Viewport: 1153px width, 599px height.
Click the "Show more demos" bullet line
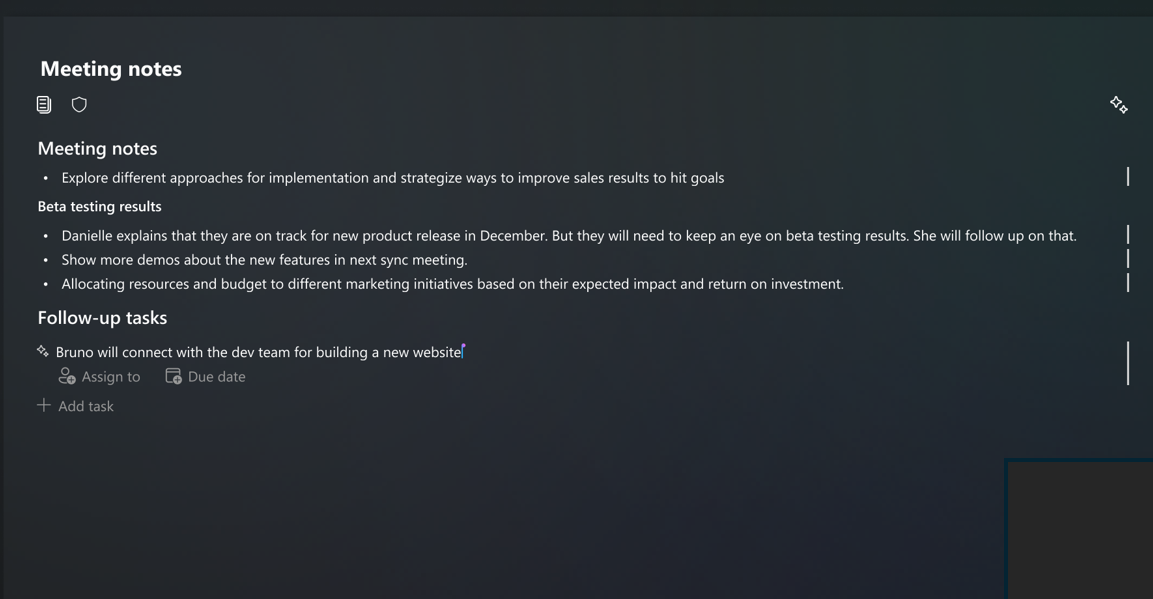[264, 260]
